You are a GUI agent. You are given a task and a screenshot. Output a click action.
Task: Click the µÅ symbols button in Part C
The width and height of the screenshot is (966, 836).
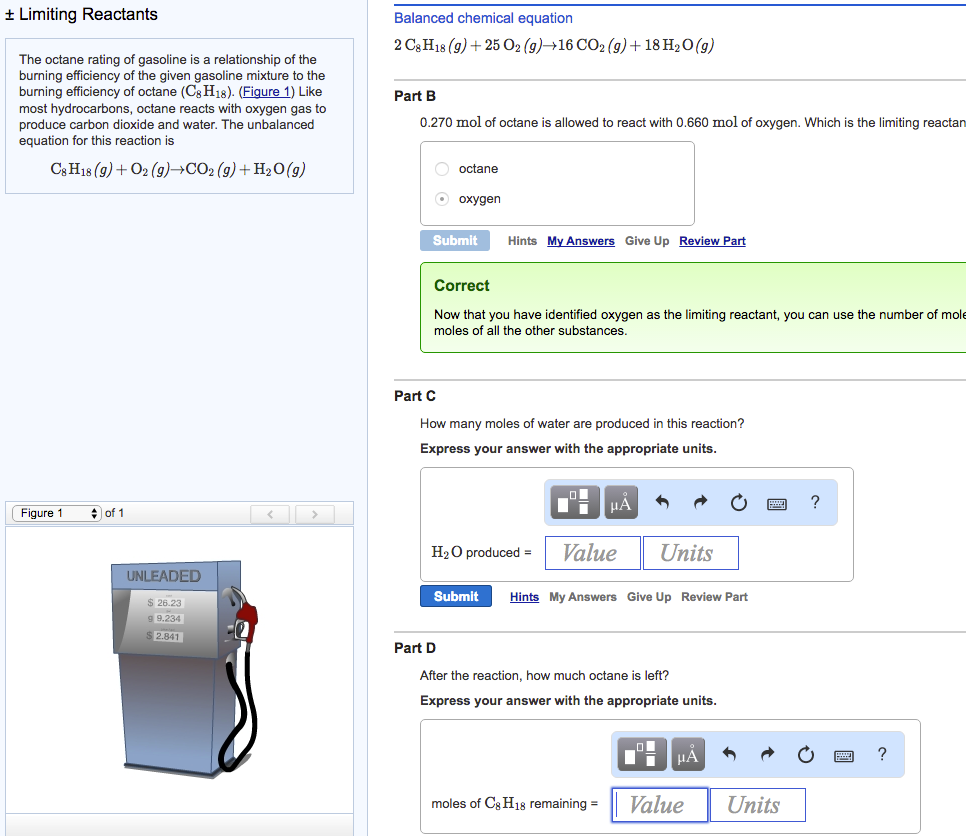[621, 504]
